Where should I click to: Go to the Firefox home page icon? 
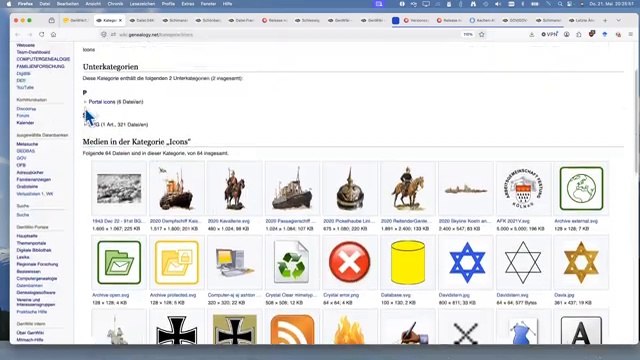pyautogui.click(x=53, y=35)
